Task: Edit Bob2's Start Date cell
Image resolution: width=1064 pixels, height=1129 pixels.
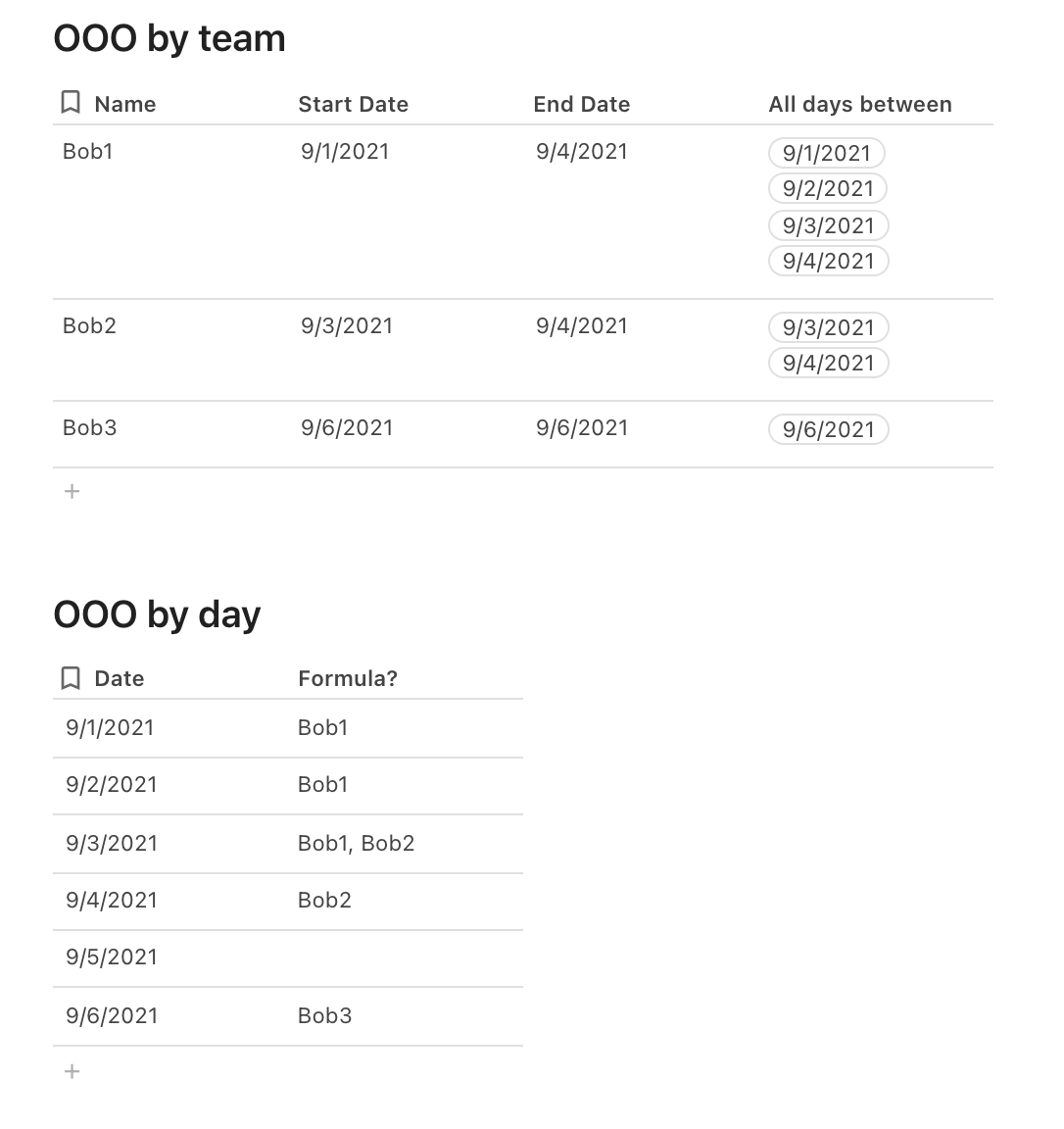Action: [347, 325]
